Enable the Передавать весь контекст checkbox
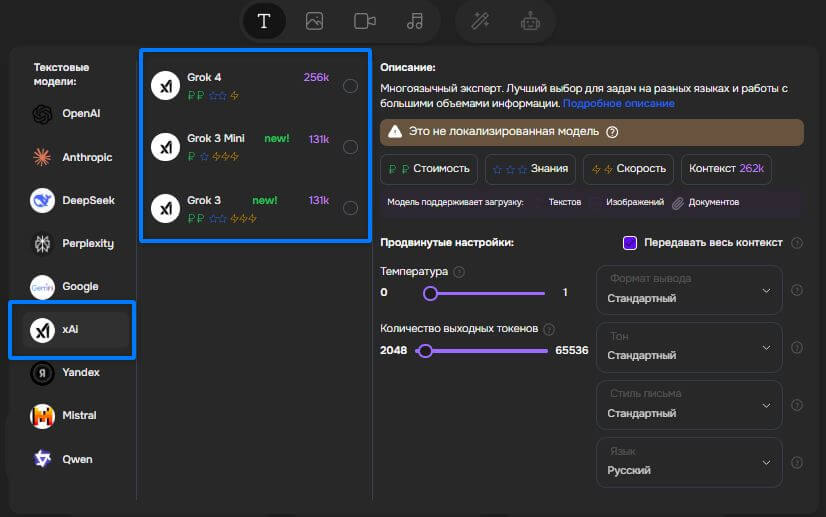The height and width of the screenshot is (517, 826). (x=630, y=243)
